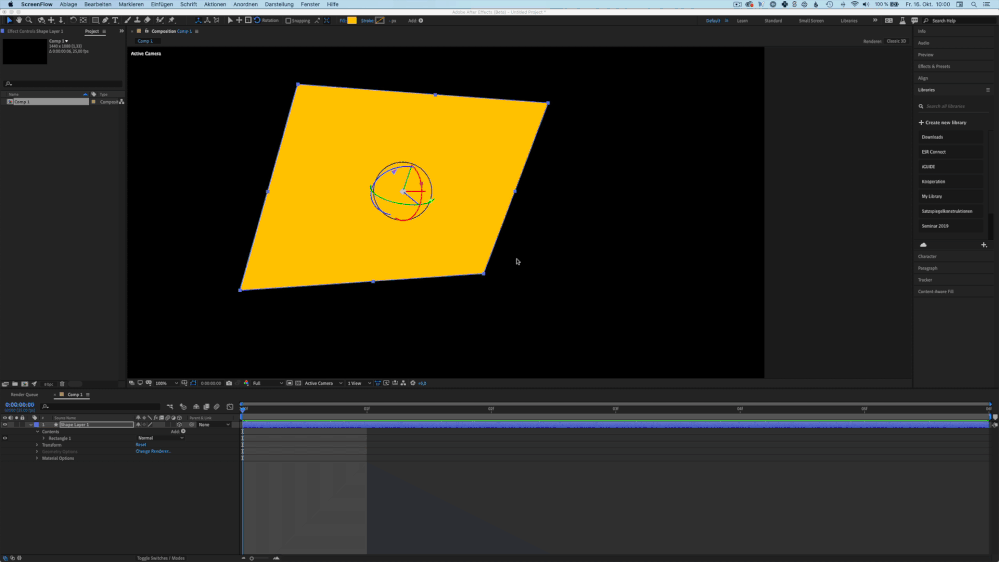Select the Hand tool
Screen dimensions: 999x562
pos(18,20)
